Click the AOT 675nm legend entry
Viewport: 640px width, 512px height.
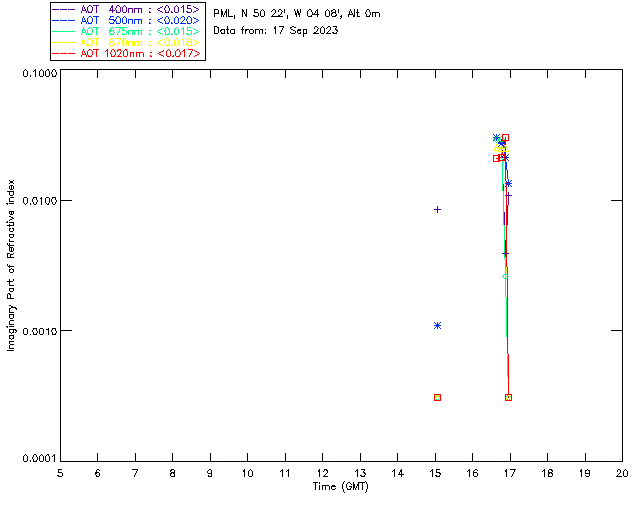[x=127, y=31]
